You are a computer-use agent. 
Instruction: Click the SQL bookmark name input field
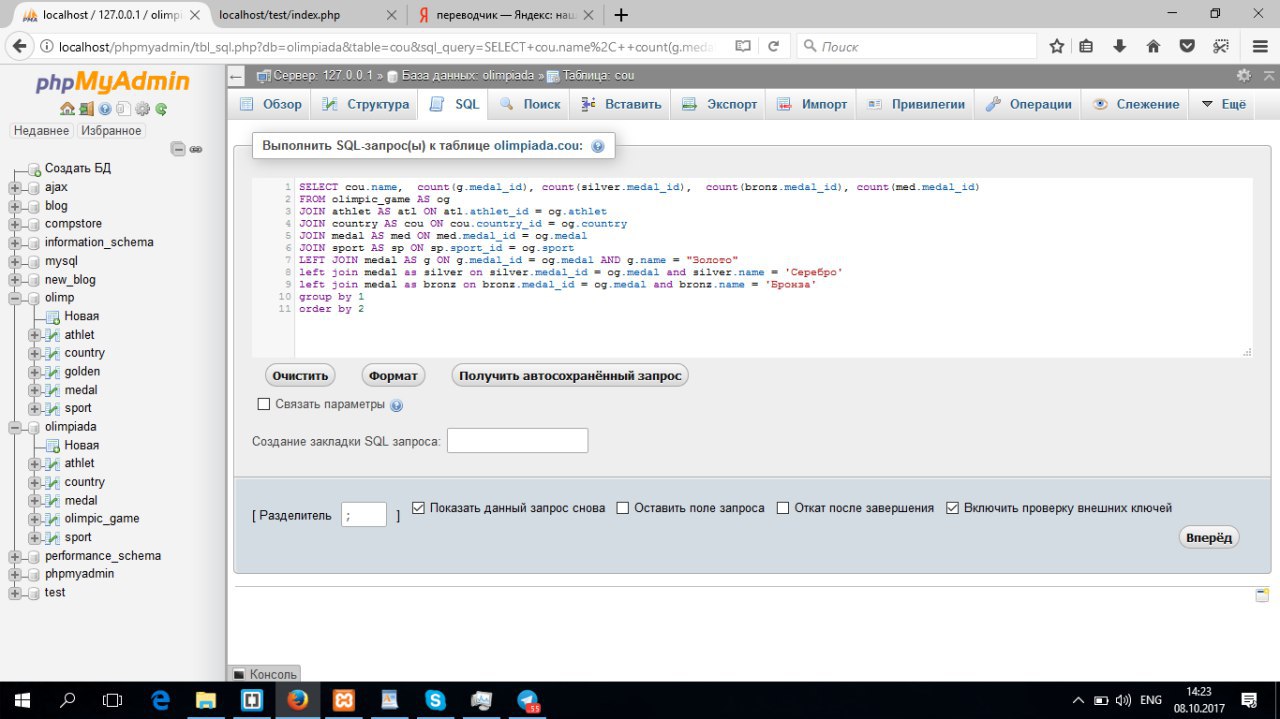[x=517, y=441]
